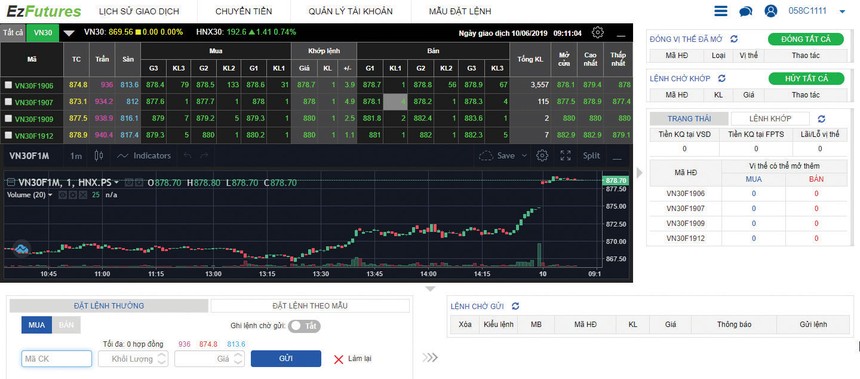The height and width of the screenshot is (379, 860).
Task: Click the Làm lại reset X
Action: [338, 359]
